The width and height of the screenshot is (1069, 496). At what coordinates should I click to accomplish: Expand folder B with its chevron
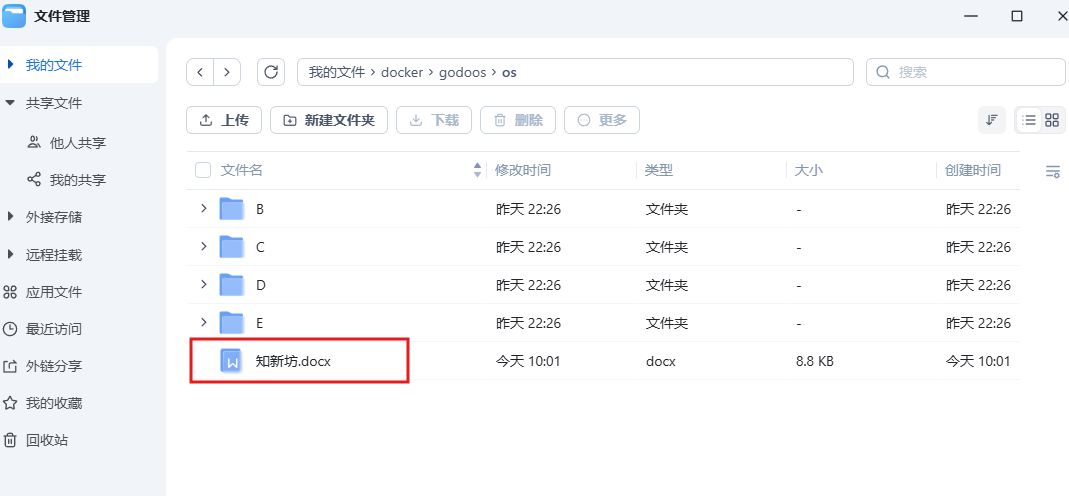203,209
